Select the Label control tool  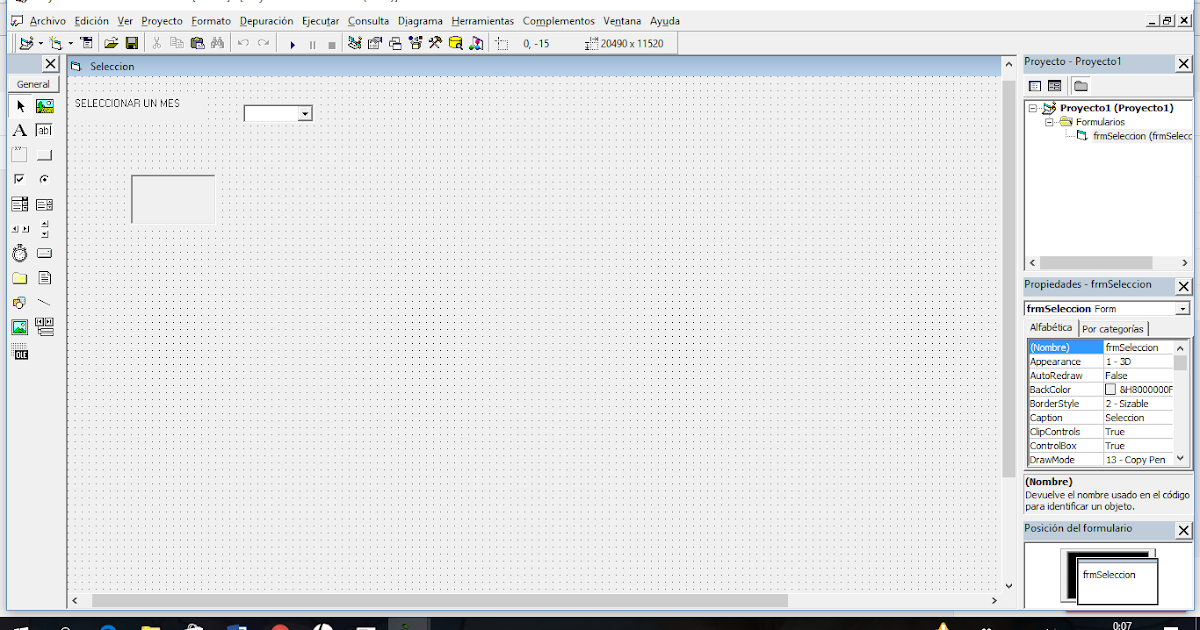pos(19,129)
